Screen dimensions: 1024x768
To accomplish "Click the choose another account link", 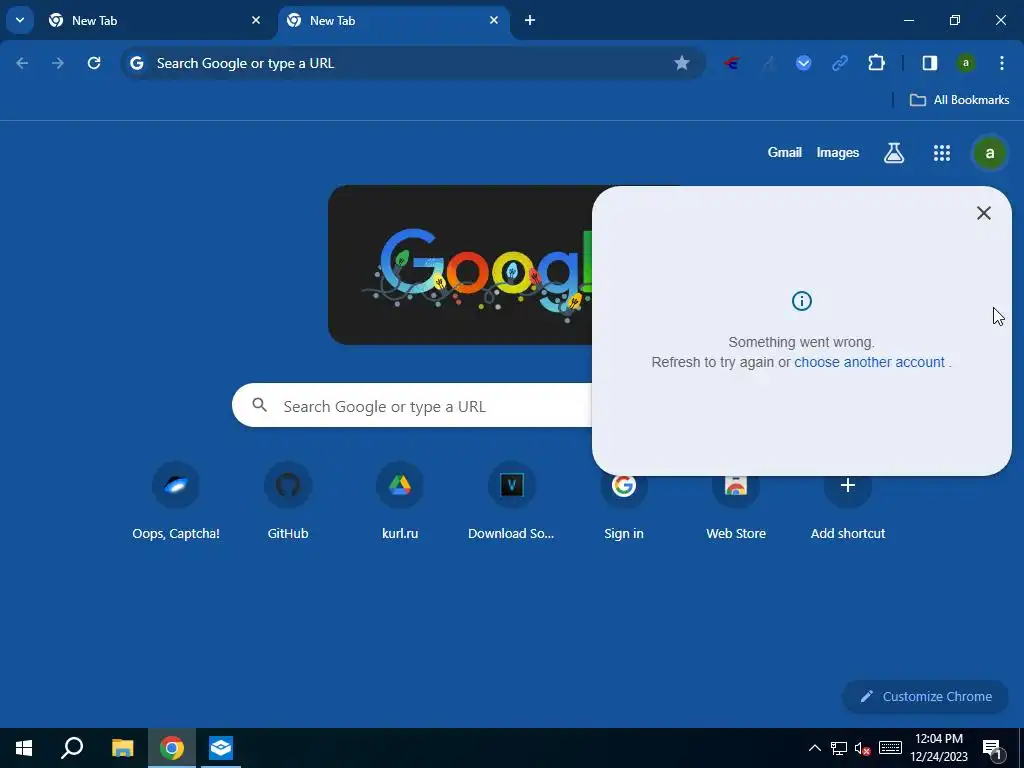I will [869, 362].
